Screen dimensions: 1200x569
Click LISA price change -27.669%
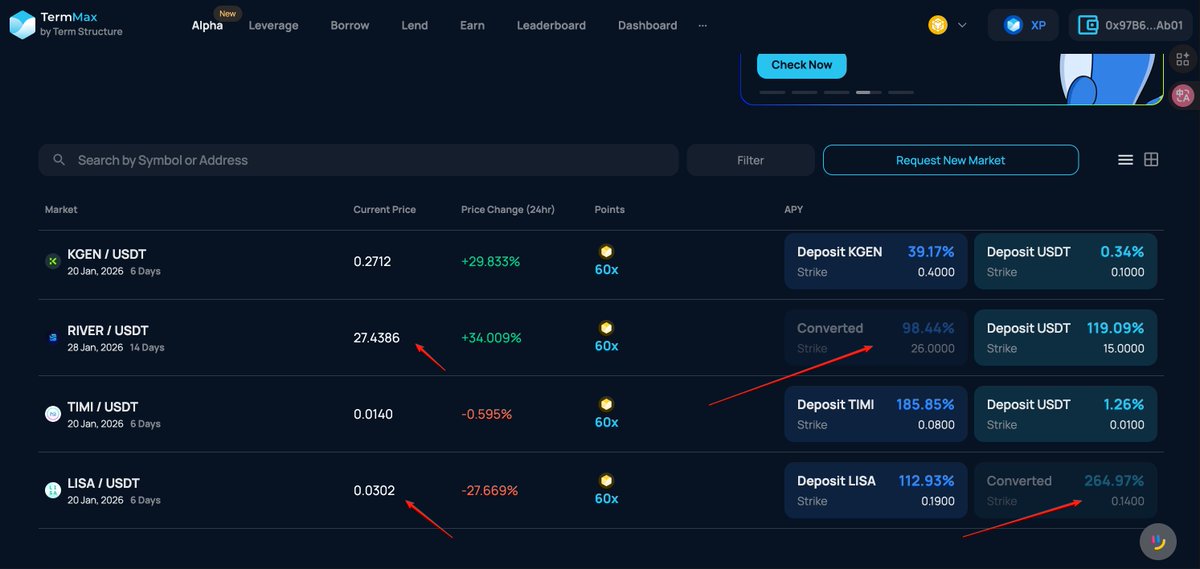pos(491,491)
